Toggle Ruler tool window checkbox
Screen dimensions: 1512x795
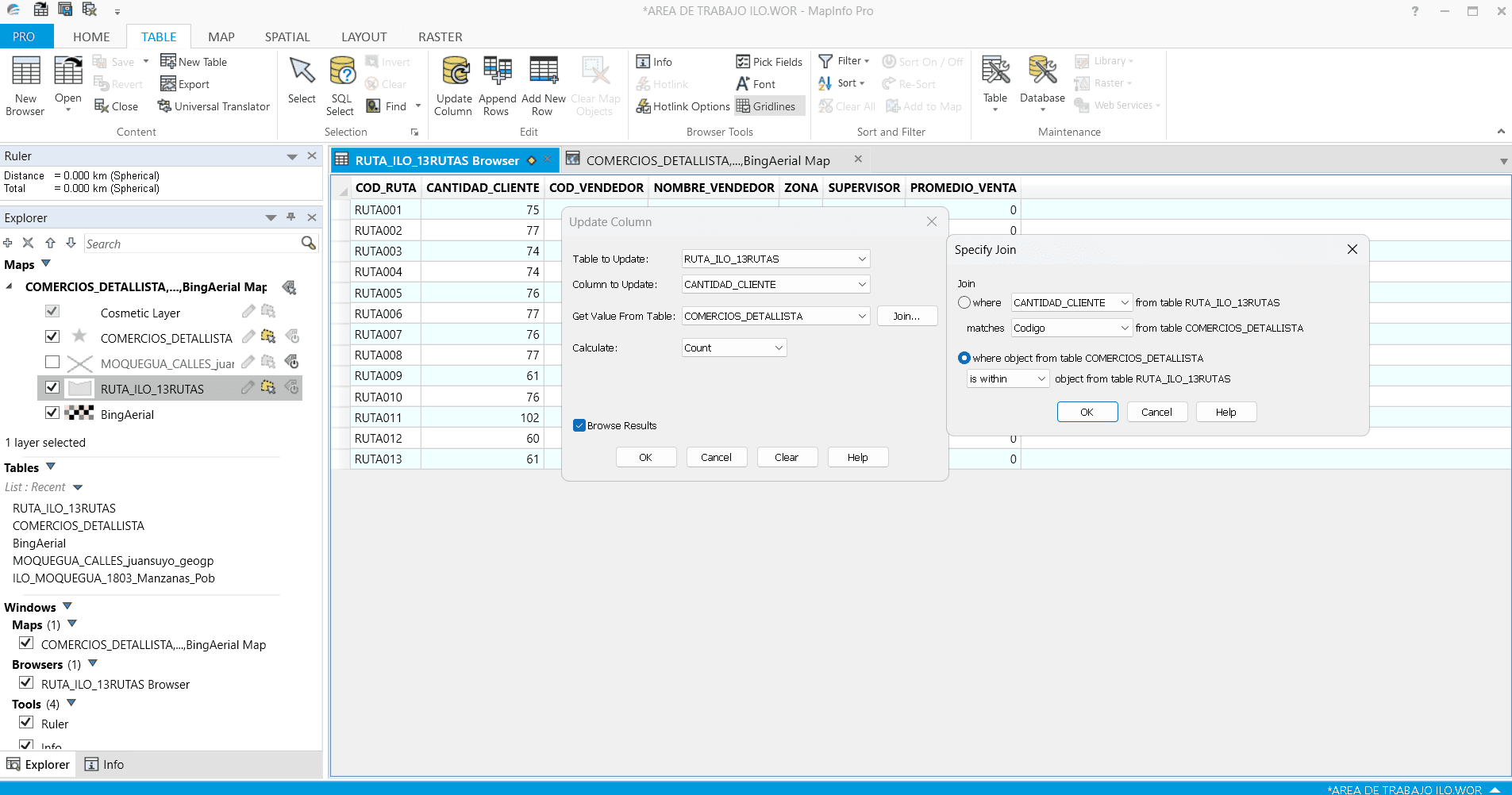(26, 722)
